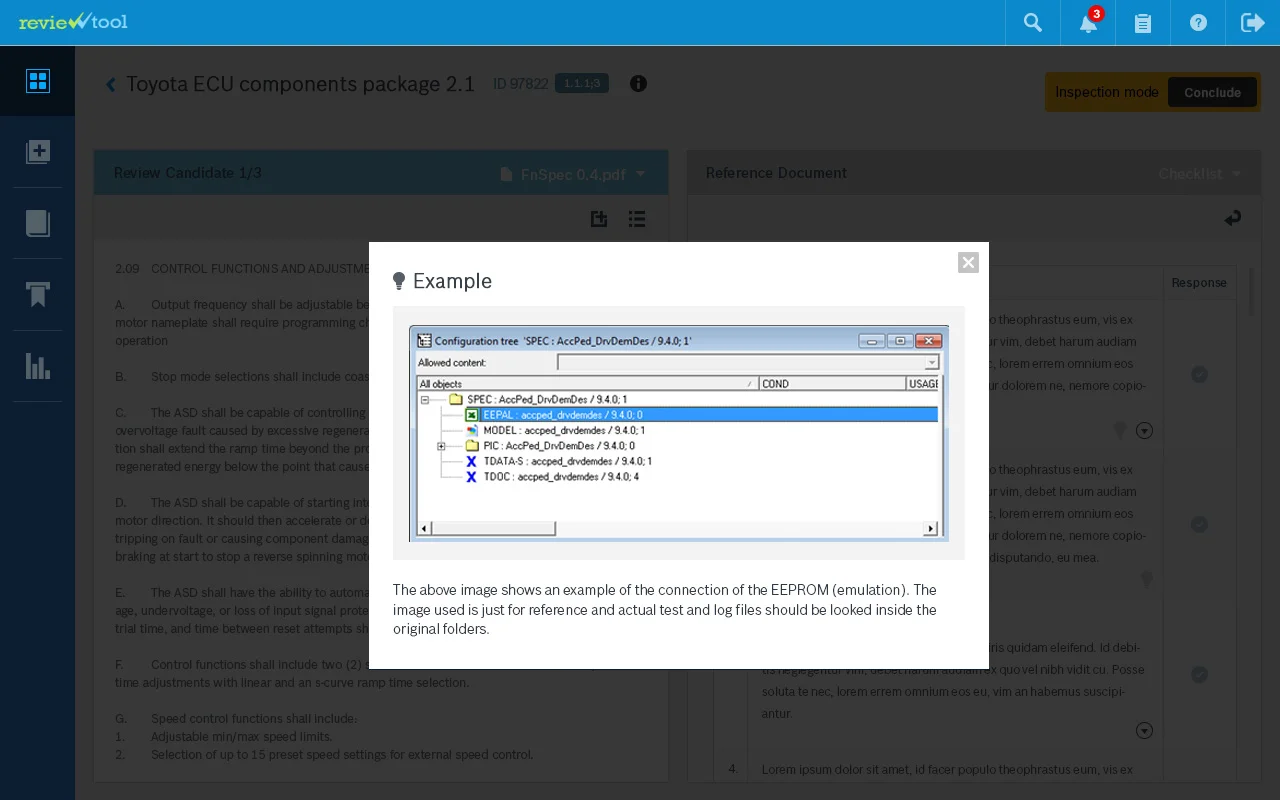Click the info icon next to version 1.1.1;3
The image size is (1280, 800).
(638, 83)
